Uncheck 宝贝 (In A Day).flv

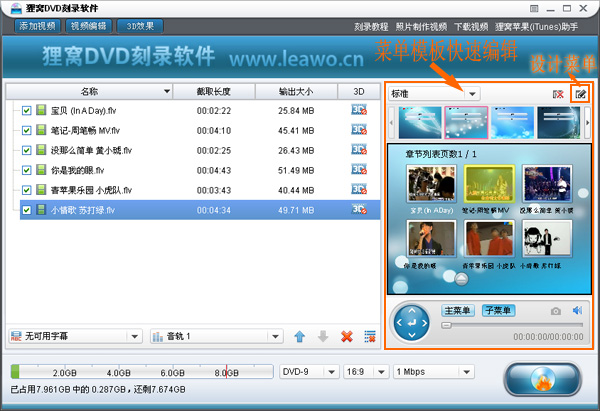26,111
